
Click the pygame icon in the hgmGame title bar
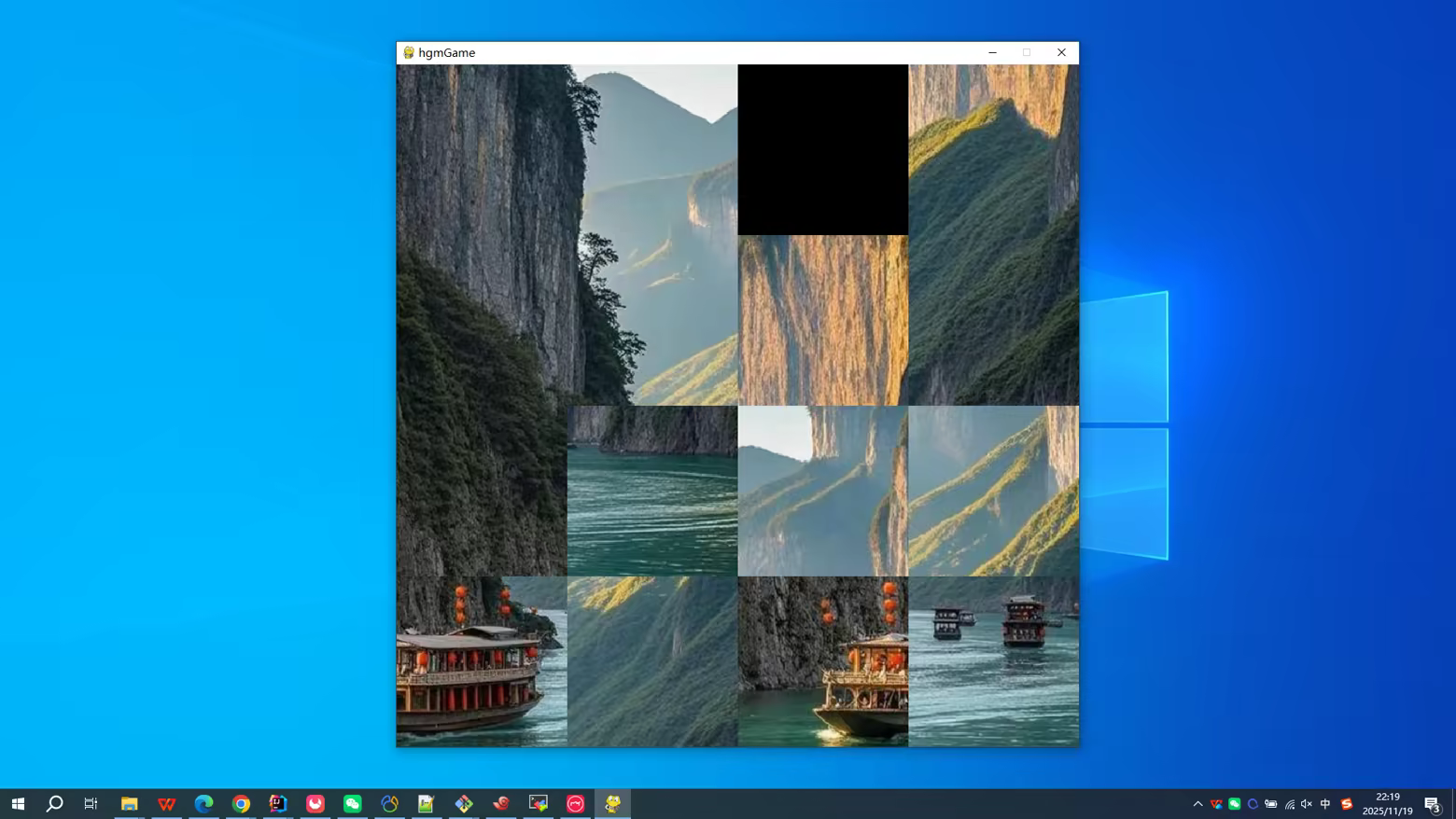click(x=409, y=53)
